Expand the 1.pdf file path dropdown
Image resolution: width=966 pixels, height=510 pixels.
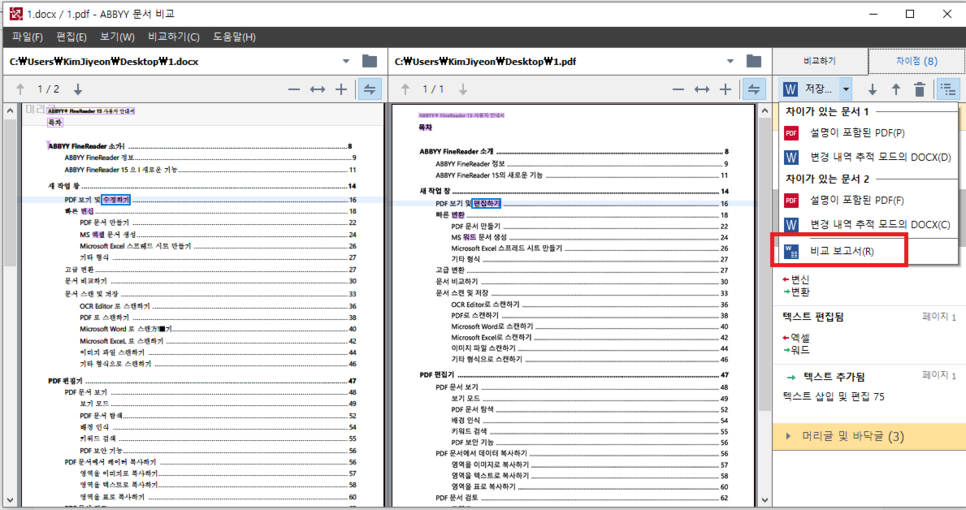(x=730, y=61)
